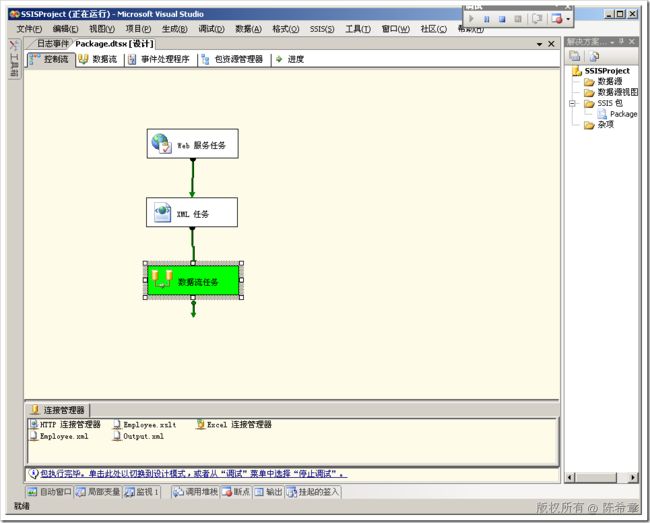Switch to the 包资源管理器 designer tab
The height and width of the screenshot is (523, 650).
(x=233, y=59)
